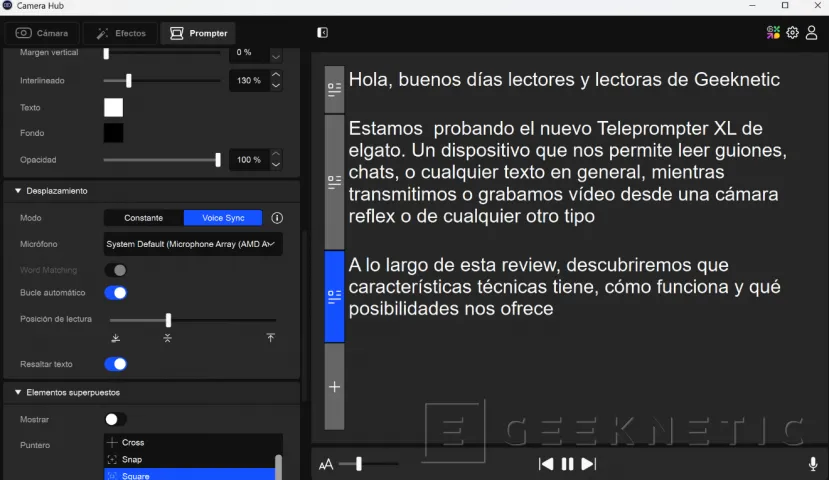Click the "Estamos probando el nuevo Teleprompter" paragraph
The width and height of the screenshot is (829, 480).
point(567,172)
